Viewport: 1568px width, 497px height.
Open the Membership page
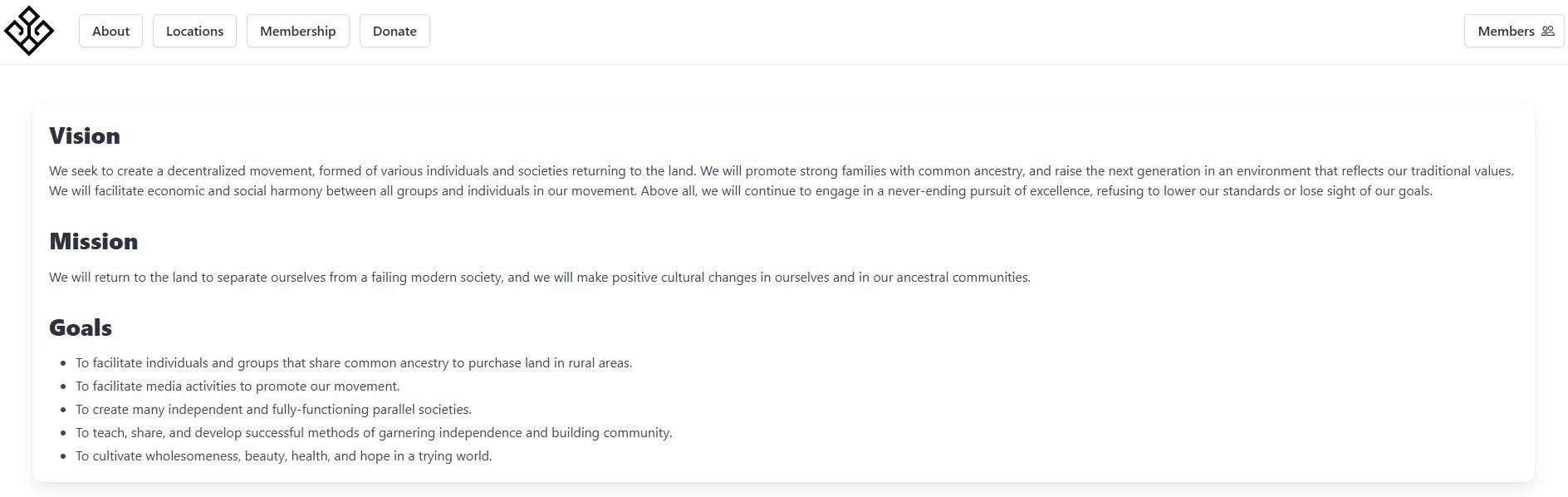pos(297,31)
